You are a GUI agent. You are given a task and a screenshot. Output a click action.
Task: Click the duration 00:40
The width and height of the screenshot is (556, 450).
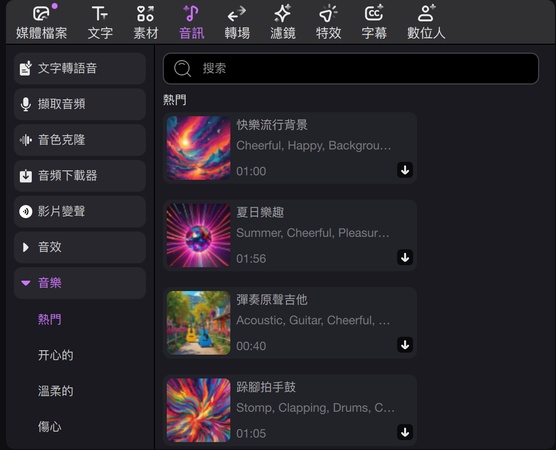point(251,346)
